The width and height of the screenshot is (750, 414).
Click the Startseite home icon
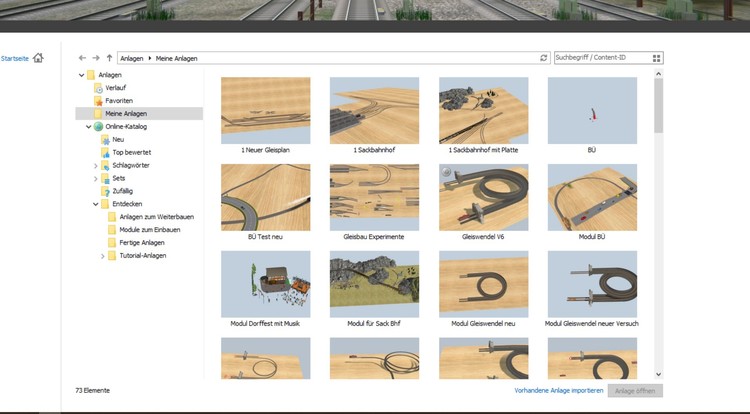[x=38, y=58]
